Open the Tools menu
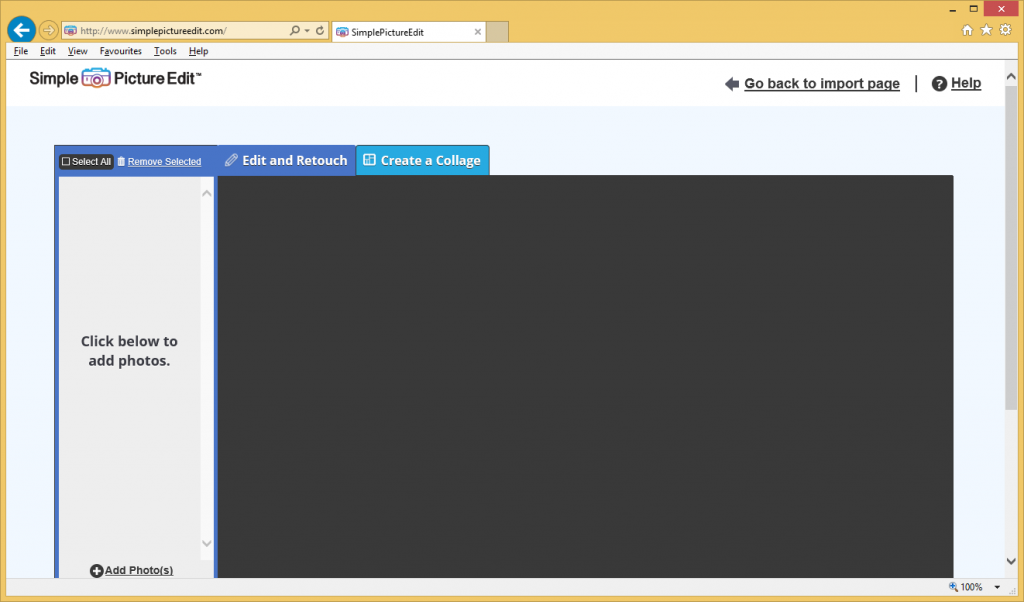1024x602 pixels. (165, 51)
